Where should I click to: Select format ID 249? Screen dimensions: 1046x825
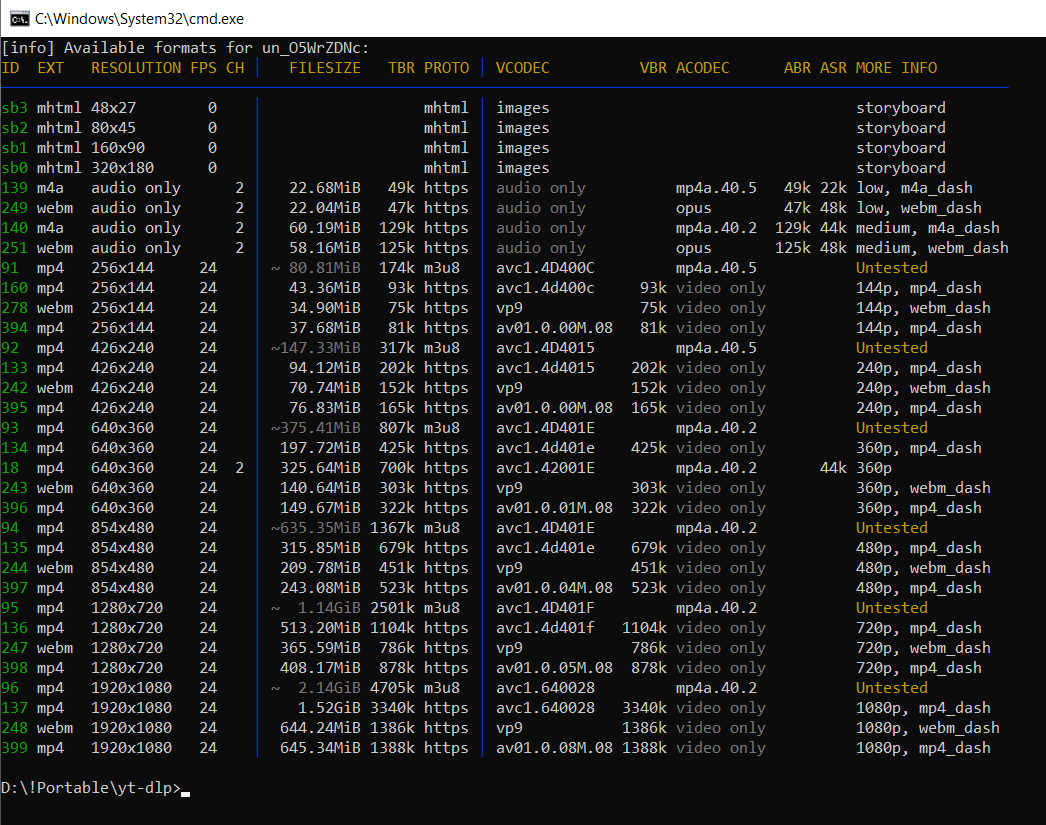coord(15,208)
